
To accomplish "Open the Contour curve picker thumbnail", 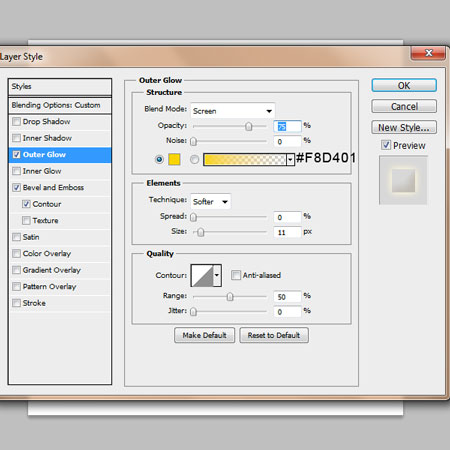I will [202, 275].
